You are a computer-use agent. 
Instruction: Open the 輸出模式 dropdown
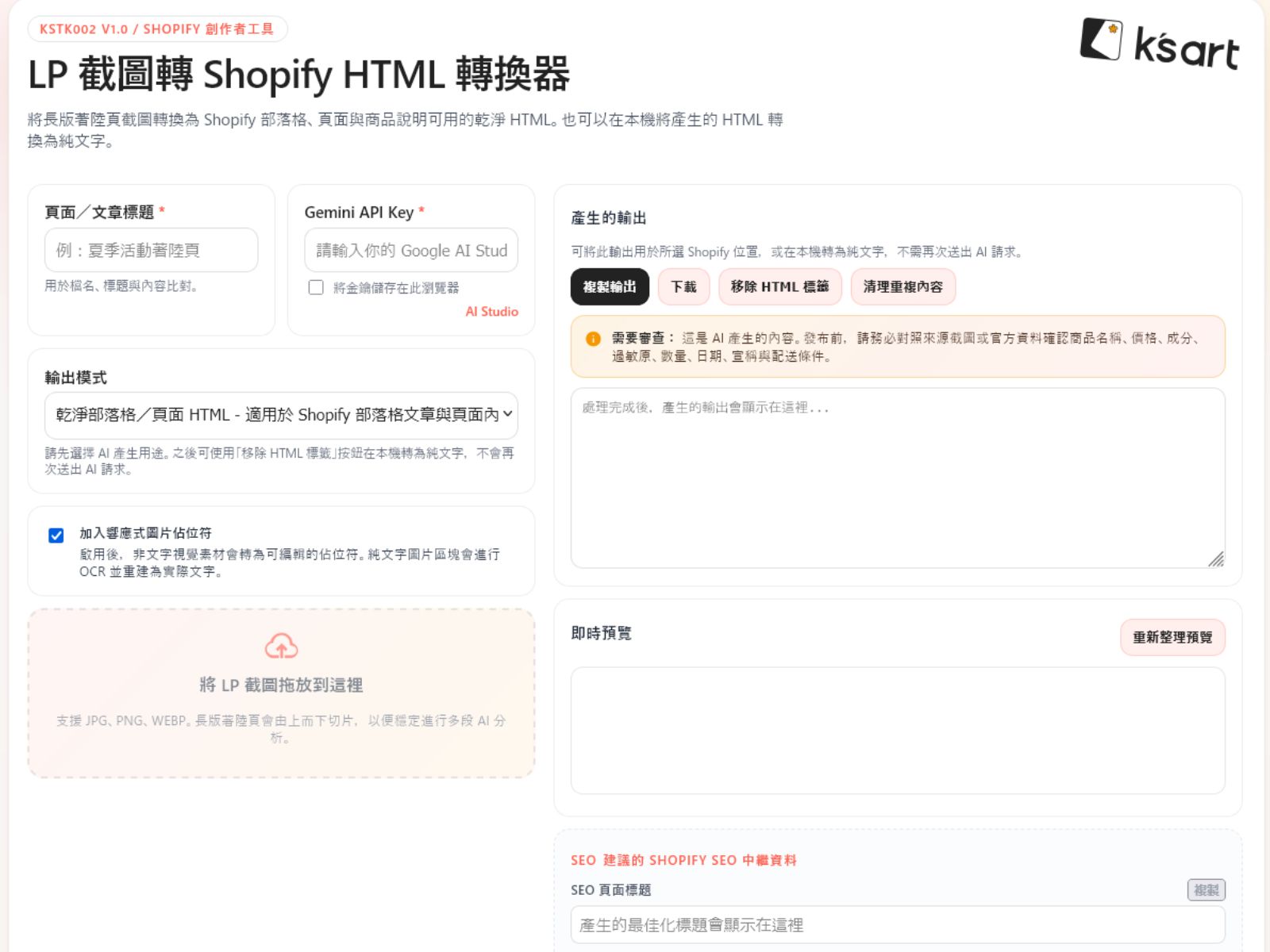pos(281,415)
